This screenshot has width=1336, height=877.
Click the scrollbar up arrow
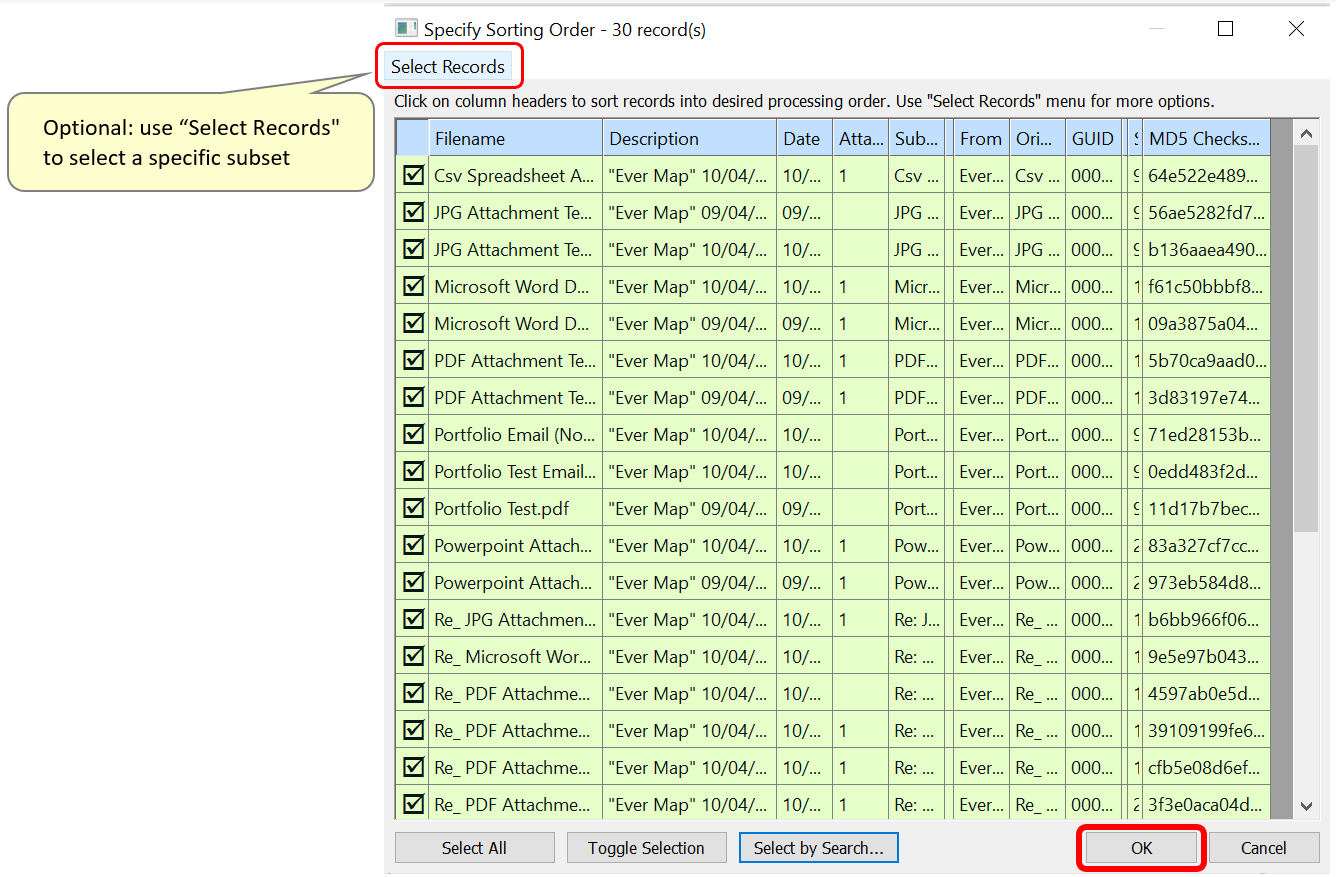pyautogui.click(x=1308, y=132)
